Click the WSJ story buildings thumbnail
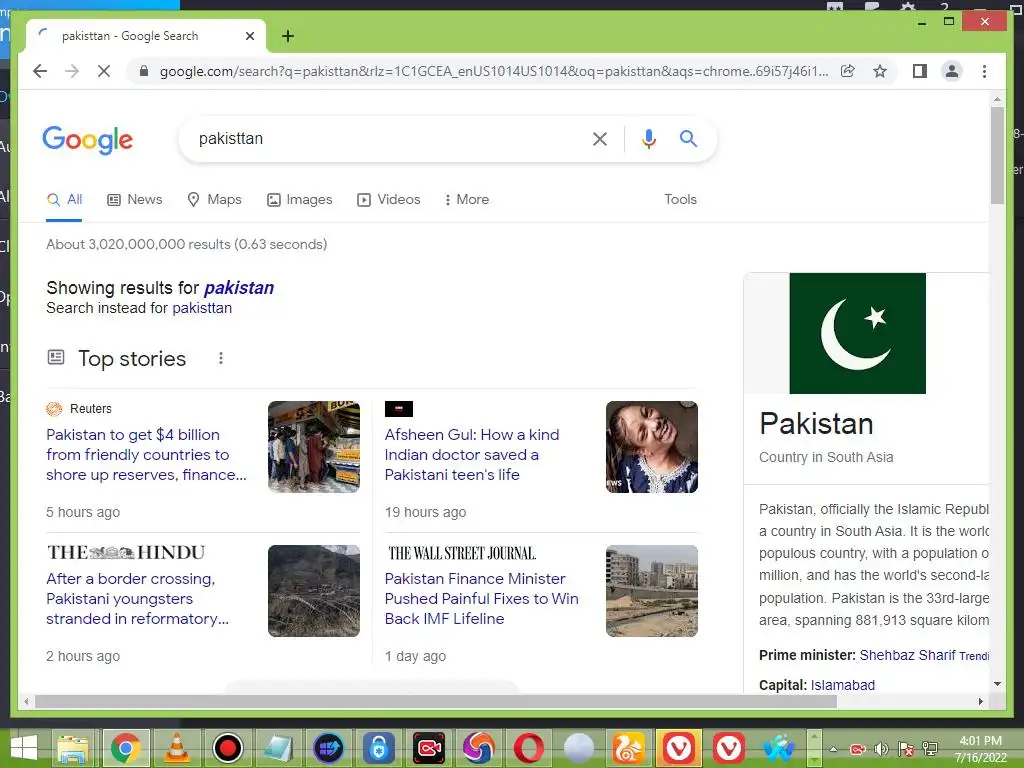Image resolution: width=1024 pixels, height=768 pixels. (652, 591)
